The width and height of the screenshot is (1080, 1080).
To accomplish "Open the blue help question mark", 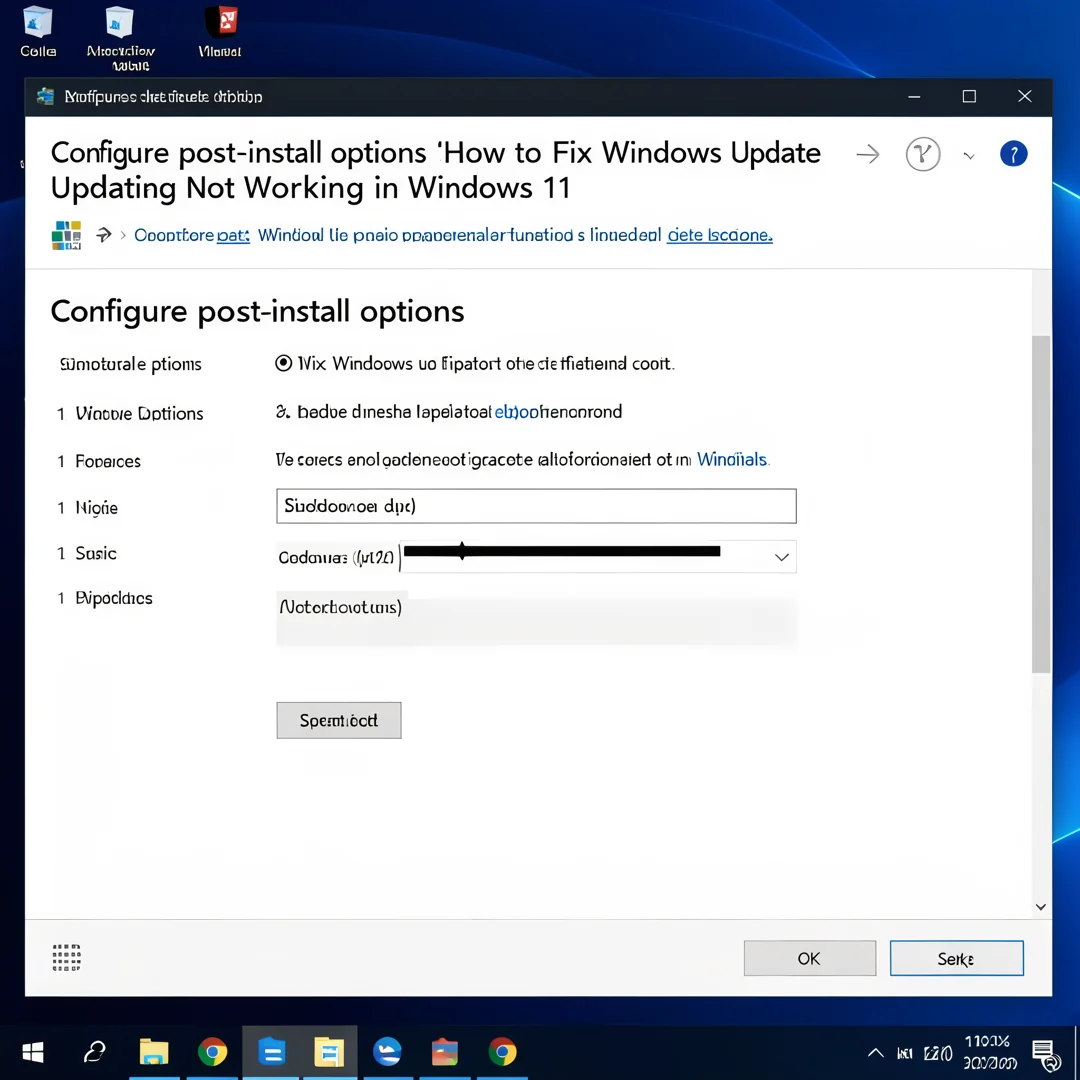I will 1013,154.
